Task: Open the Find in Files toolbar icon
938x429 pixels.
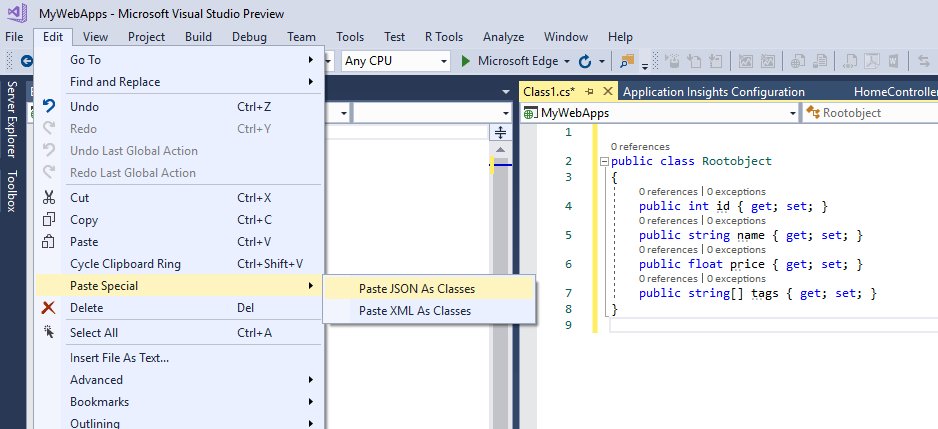Action: click(627, 60)
